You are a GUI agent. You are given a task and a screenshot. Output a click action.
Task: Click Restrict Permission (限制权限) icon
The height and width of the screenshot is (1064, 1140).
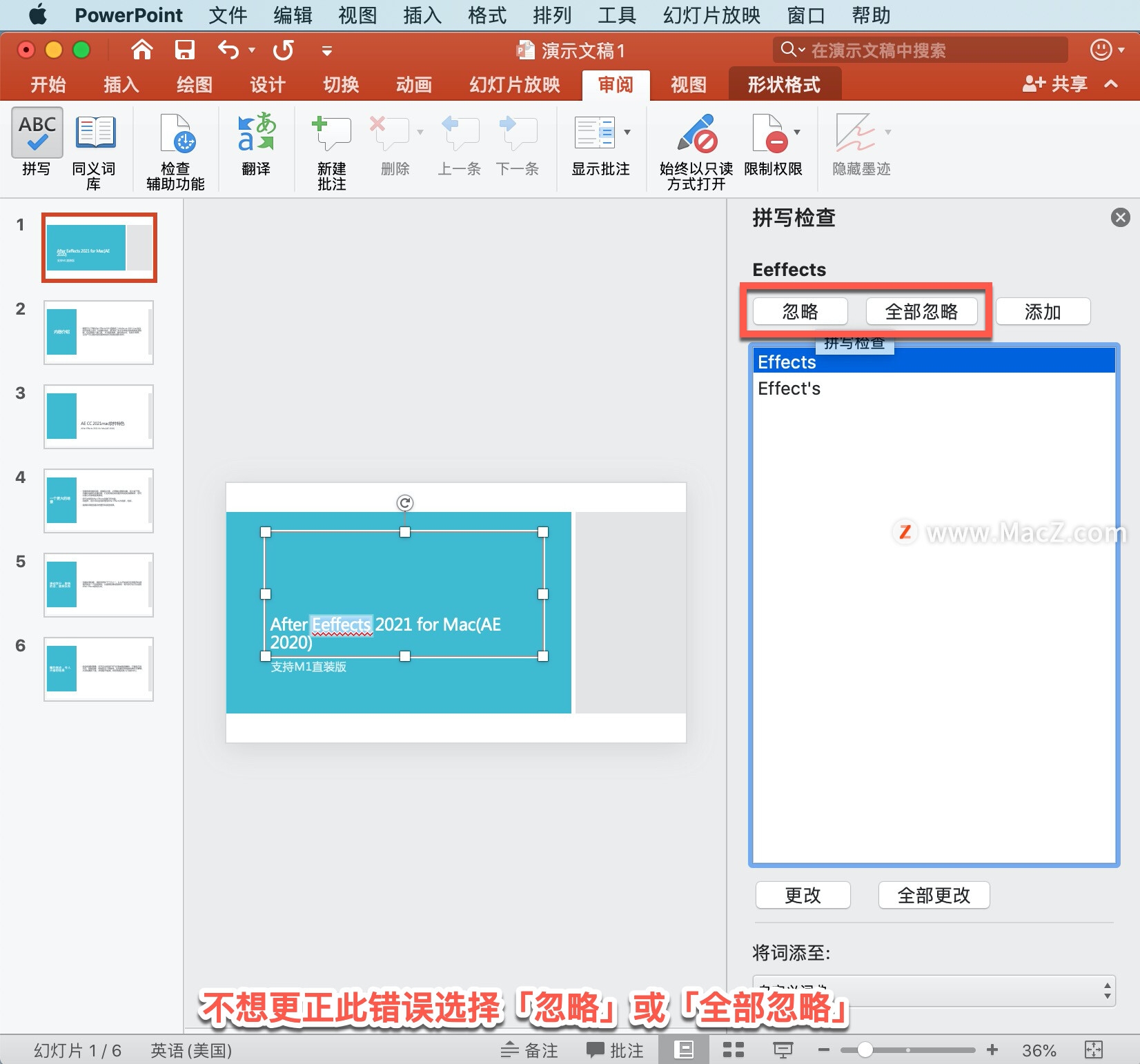770,132
